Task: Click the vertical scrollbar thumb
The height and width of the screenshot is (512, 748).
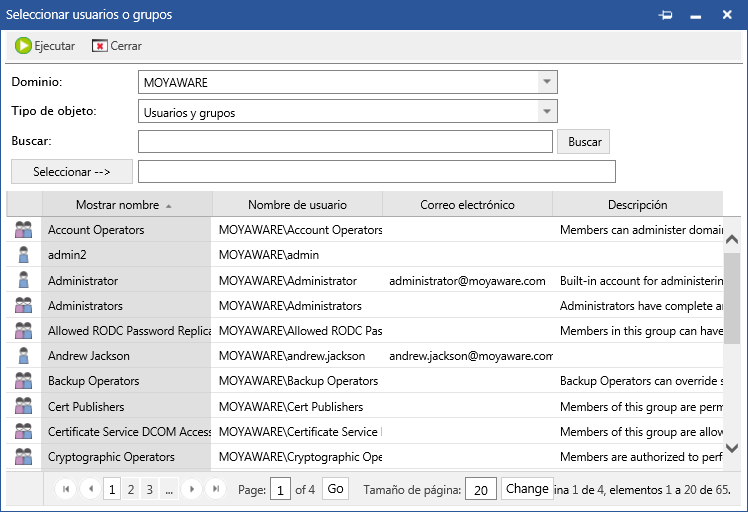Action: [732, 298]
